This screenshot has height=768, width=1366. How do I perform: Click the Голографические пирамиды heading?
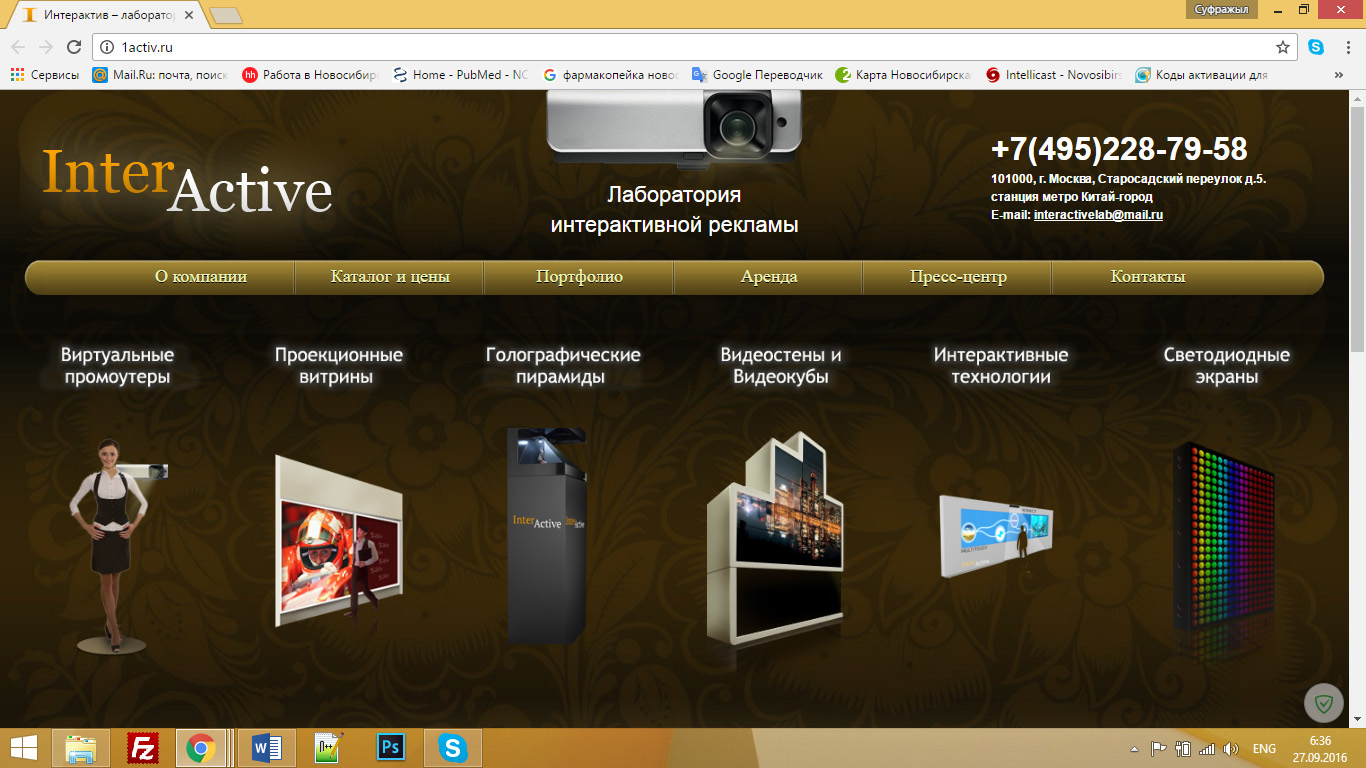pos(562,366)
